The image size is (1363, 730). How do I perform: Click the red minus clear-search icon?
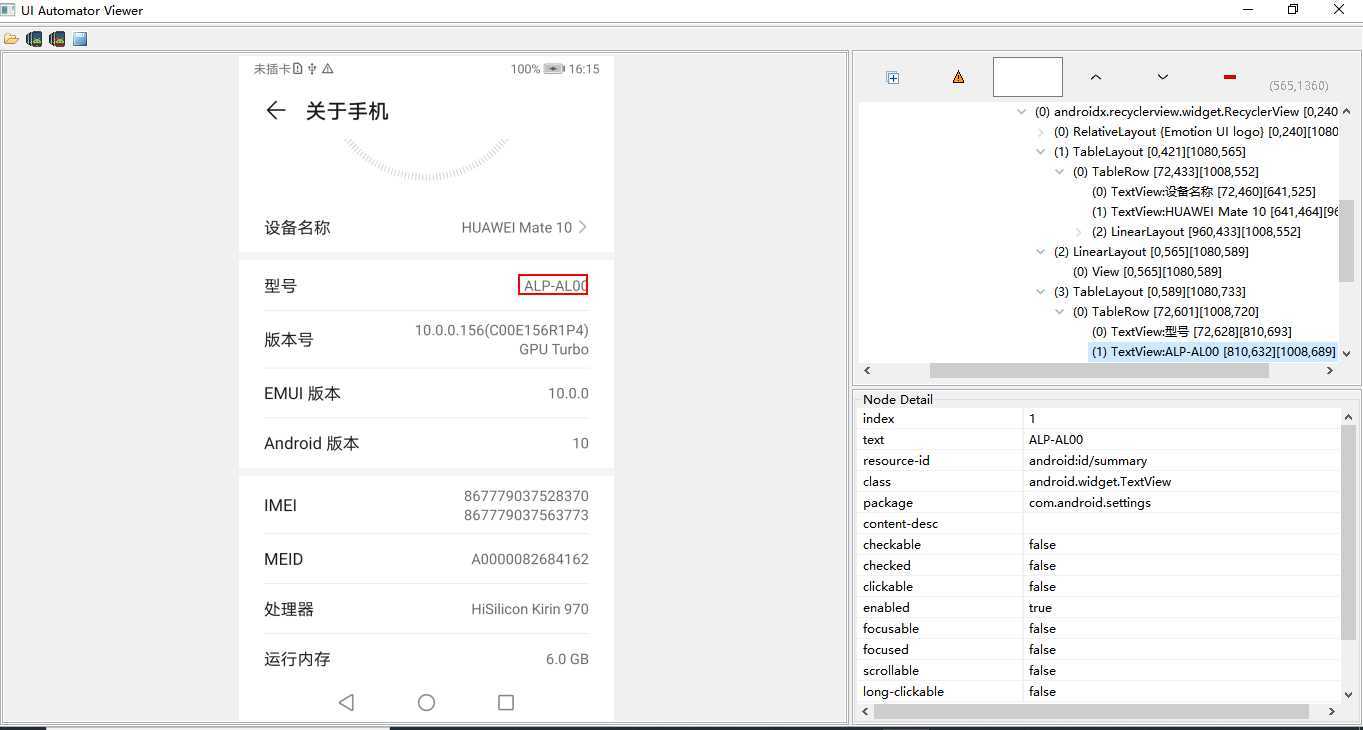click(x=1229, y=77)
